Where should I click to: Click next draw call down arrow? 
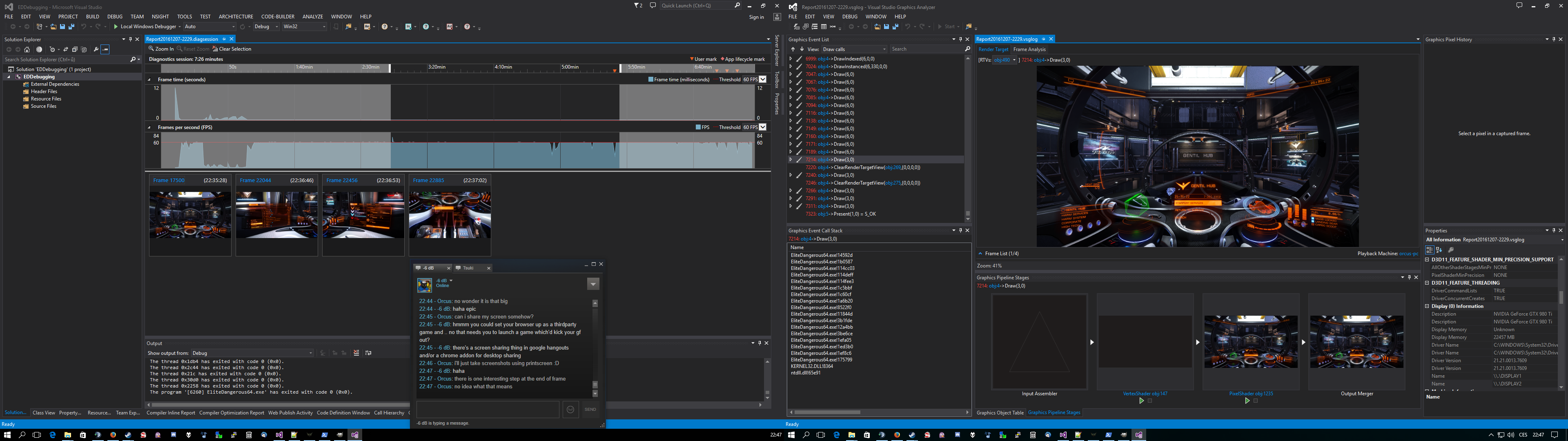802,49
